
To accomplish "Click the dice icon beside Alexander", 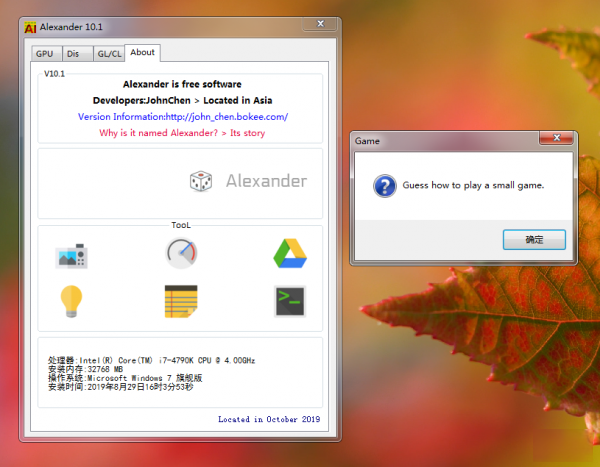I will pyautogui.click(x=201, y=181).
